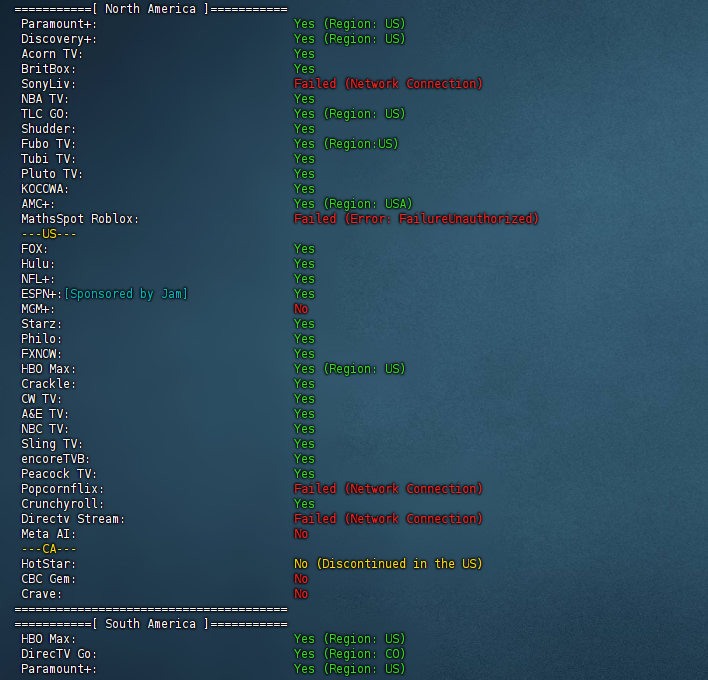Click the 'Hulu:' row label
The height and width of the screenshot is (680, 708).
click(x=38, y=264)
